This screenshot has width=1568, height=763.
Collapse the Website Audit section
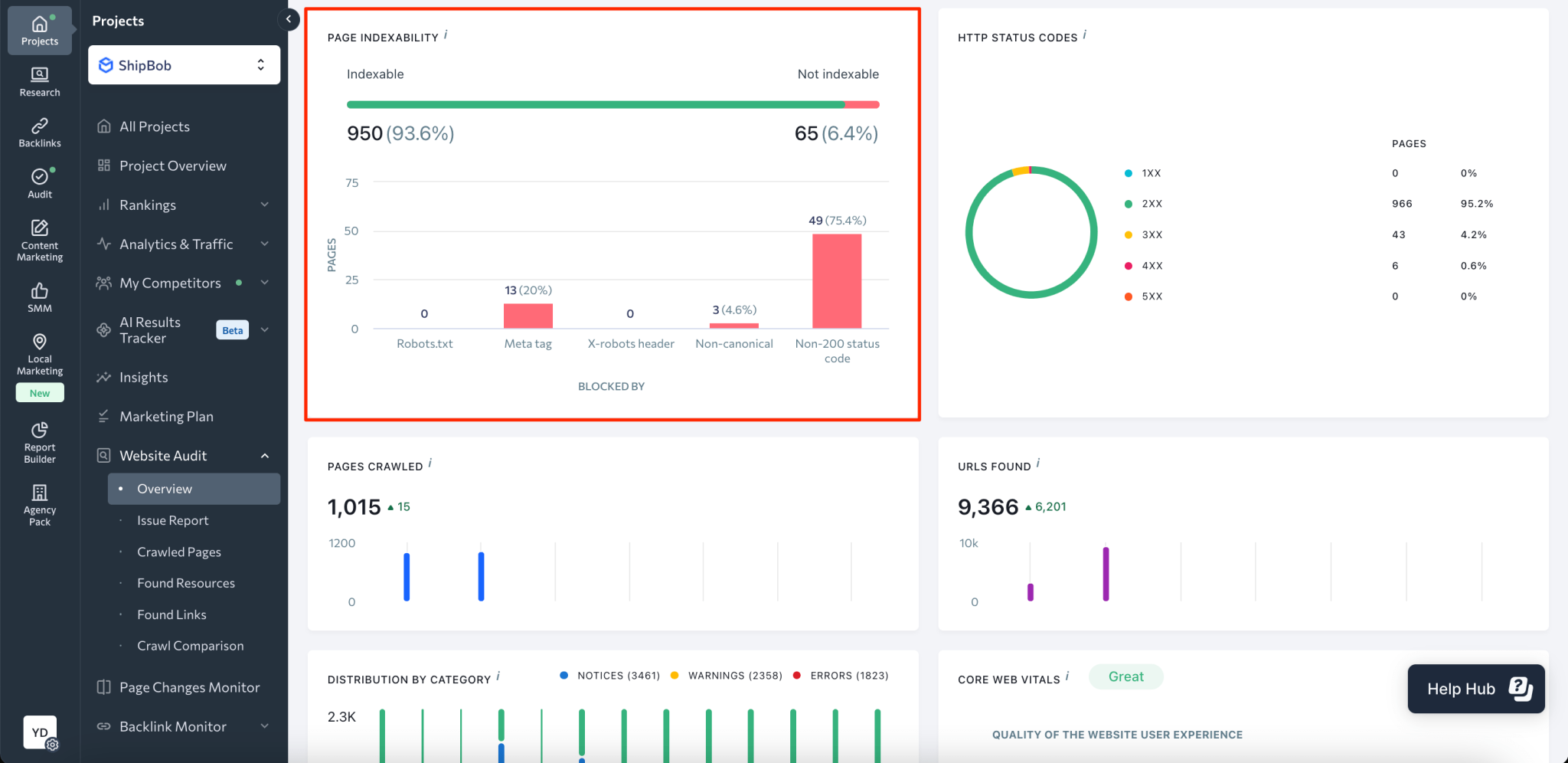(264, 456)
